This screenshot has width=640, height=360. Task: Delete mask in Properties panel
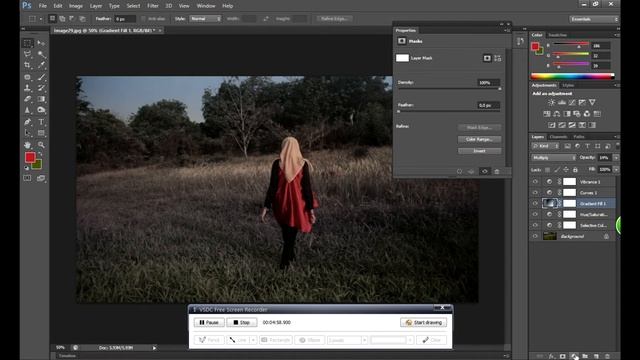pyautogui.click(x=497, y=171)
